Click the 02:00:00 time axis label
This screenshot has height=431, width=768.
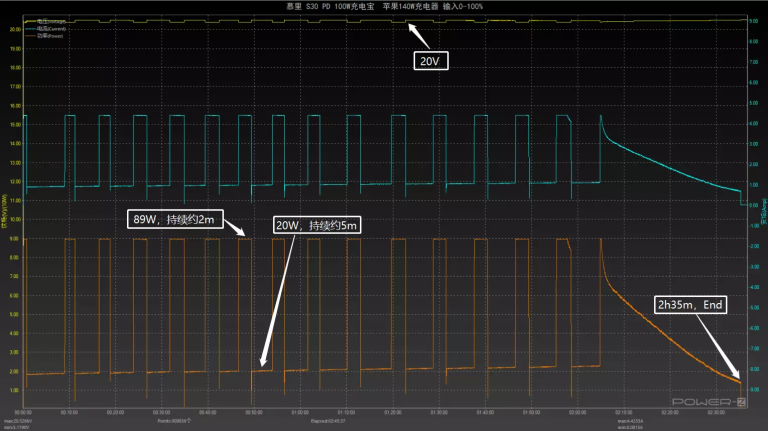click(577, 412)
